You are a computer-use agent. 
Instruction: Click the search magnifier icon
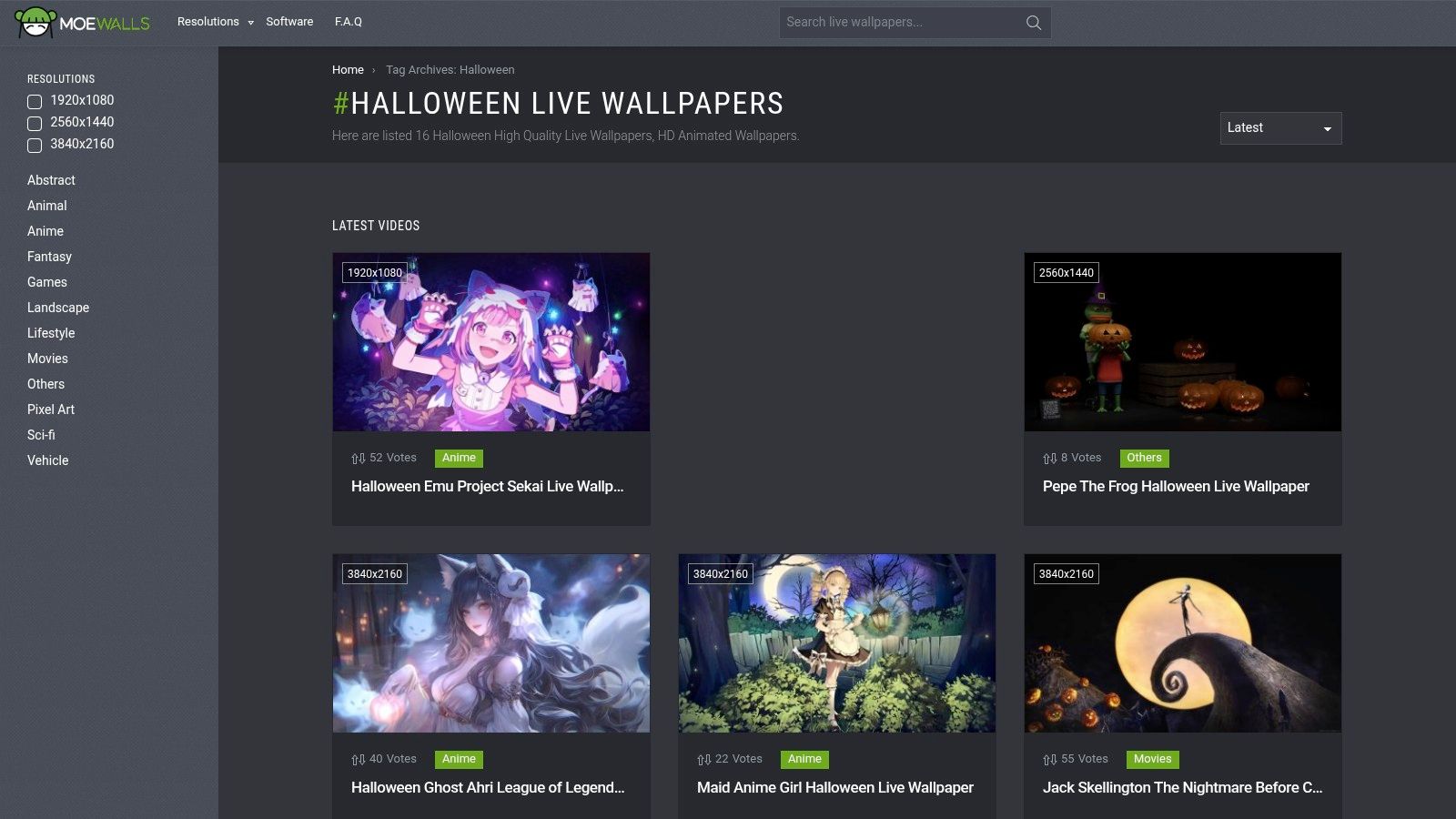click(1034, 23)
